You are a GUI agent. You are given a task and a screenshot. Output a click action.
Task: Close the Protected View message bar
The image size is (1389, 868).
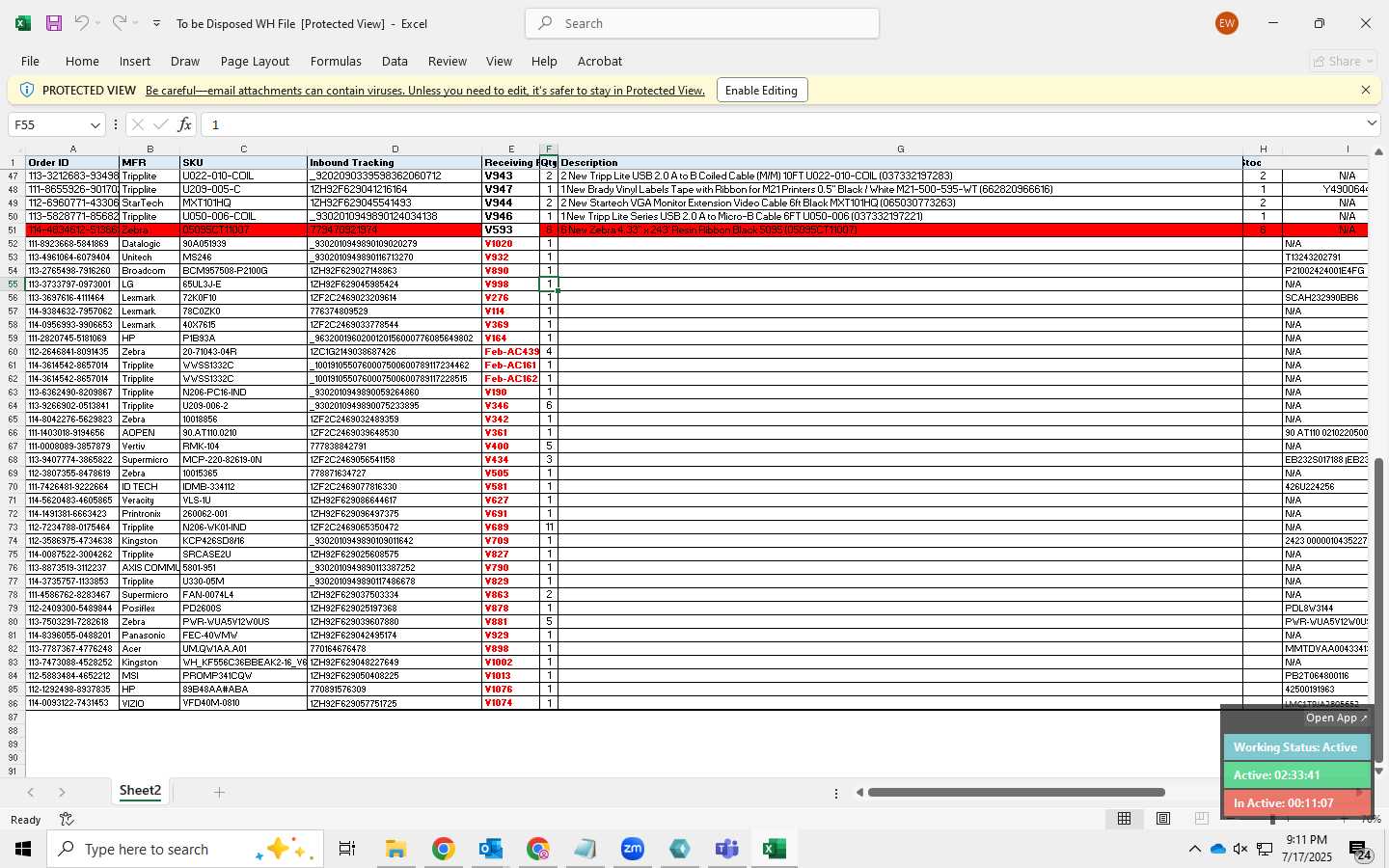tap(1365, 90)
